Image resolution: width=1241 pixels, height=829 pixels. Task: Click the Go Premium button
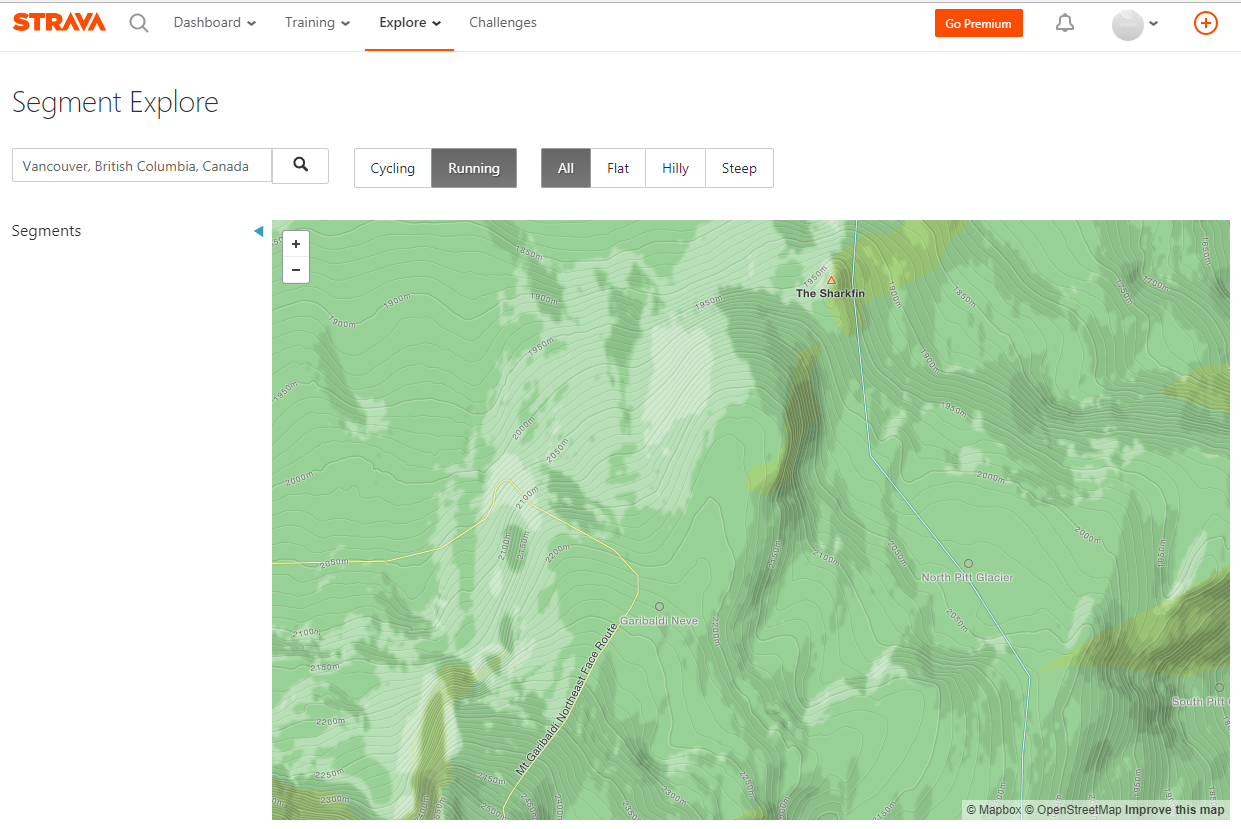[978, 23]
